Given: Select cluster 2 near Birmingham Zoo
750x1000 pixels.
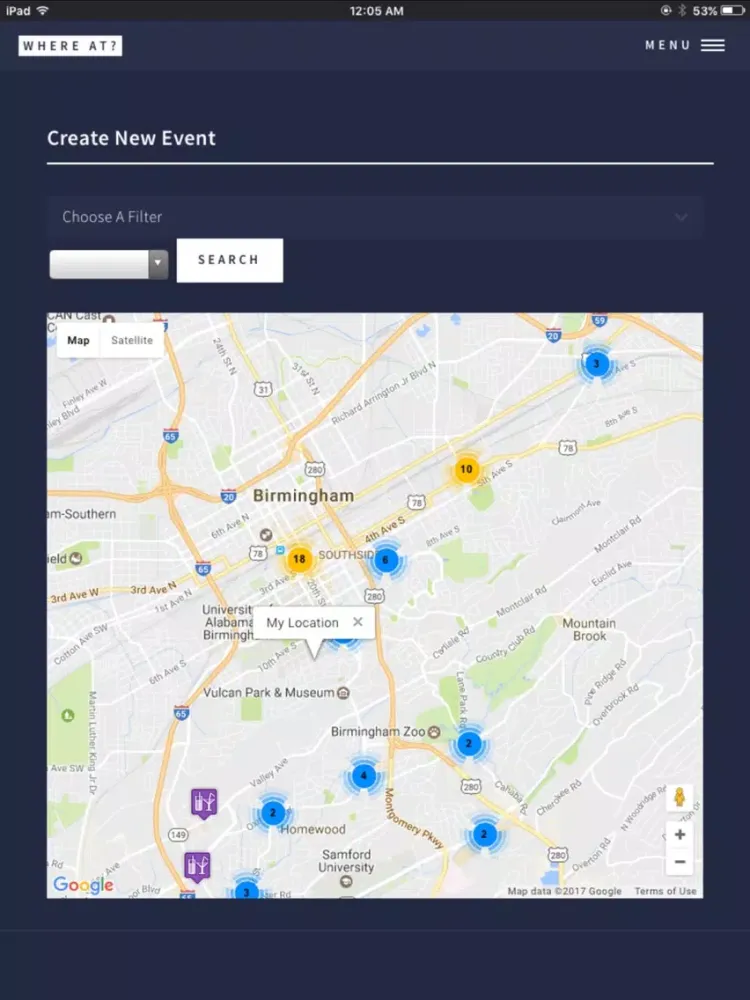Looking at the screenshot, I should [x=469, y=743].
